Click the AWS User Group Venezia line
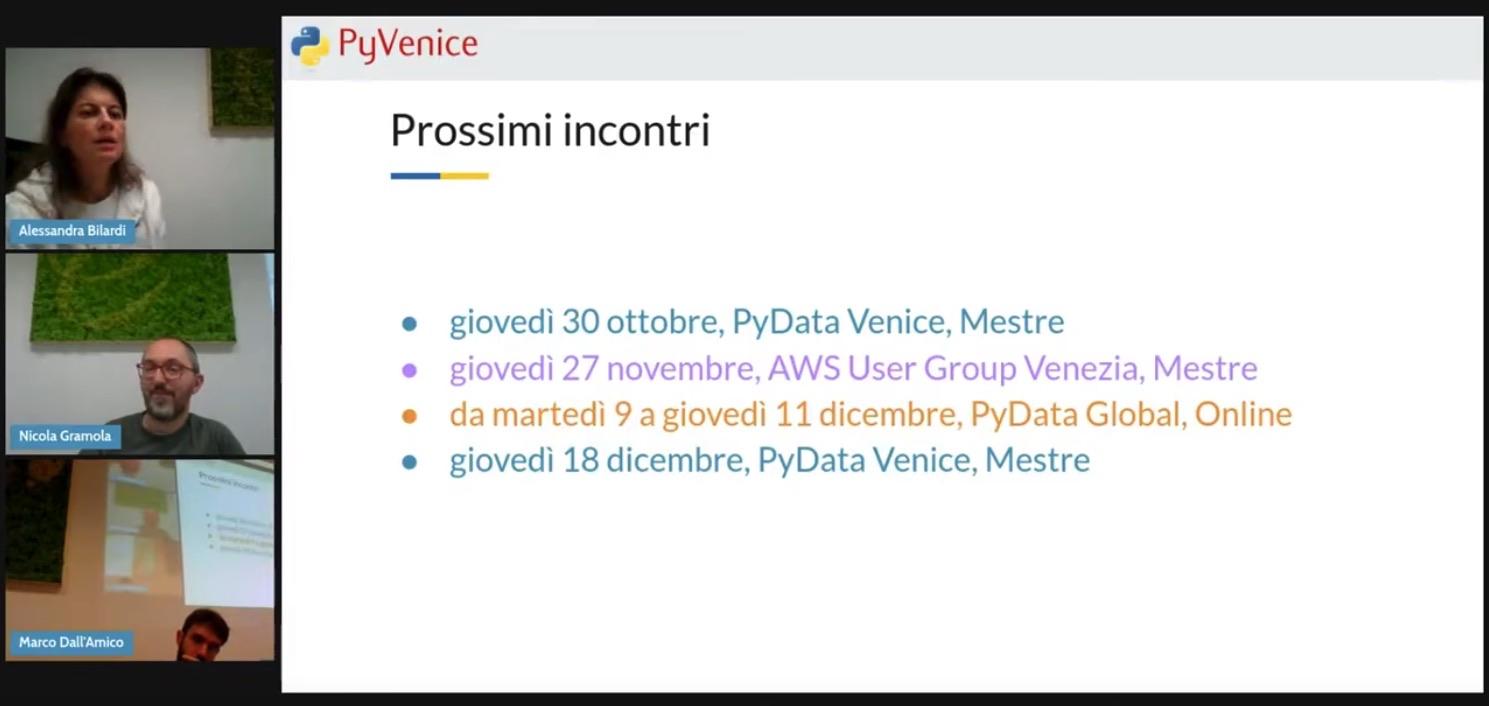 pos(853,368)
